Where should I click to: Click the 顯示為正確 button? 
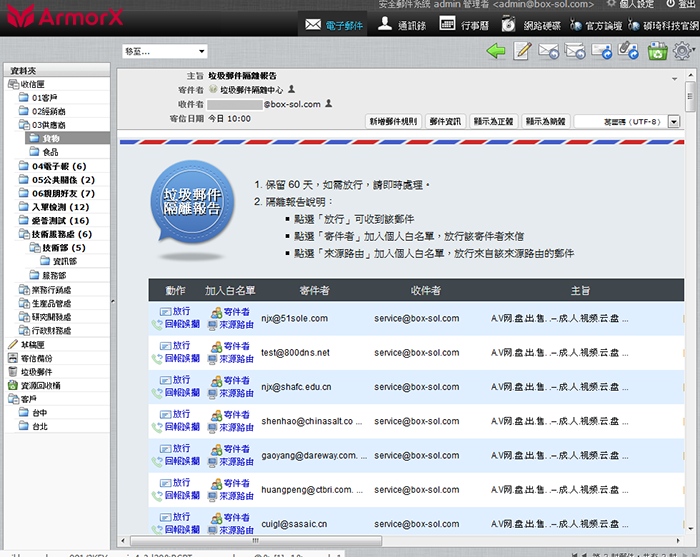click(494, 121)
